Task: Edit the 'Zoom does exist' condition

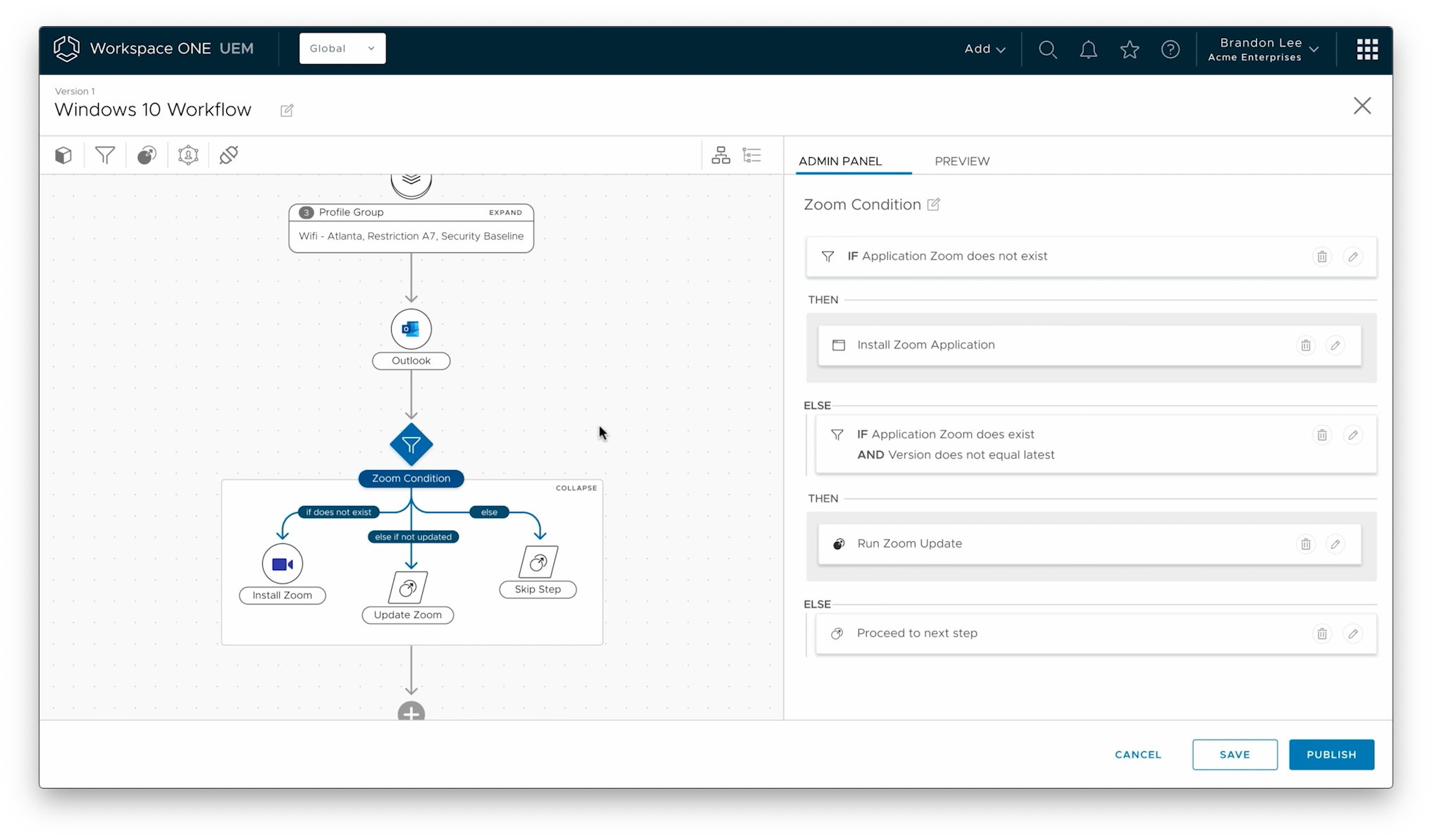Action: (x=1352, y=435)
